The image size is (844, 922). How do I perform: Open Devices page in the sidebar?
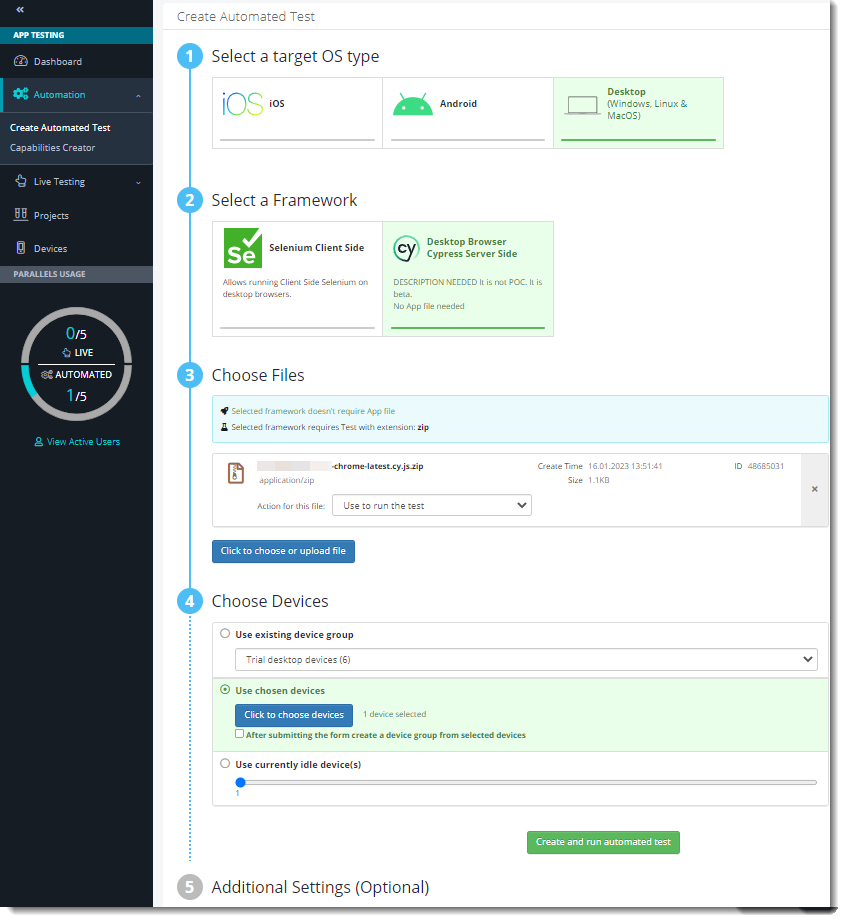click(x=50, y=248)
